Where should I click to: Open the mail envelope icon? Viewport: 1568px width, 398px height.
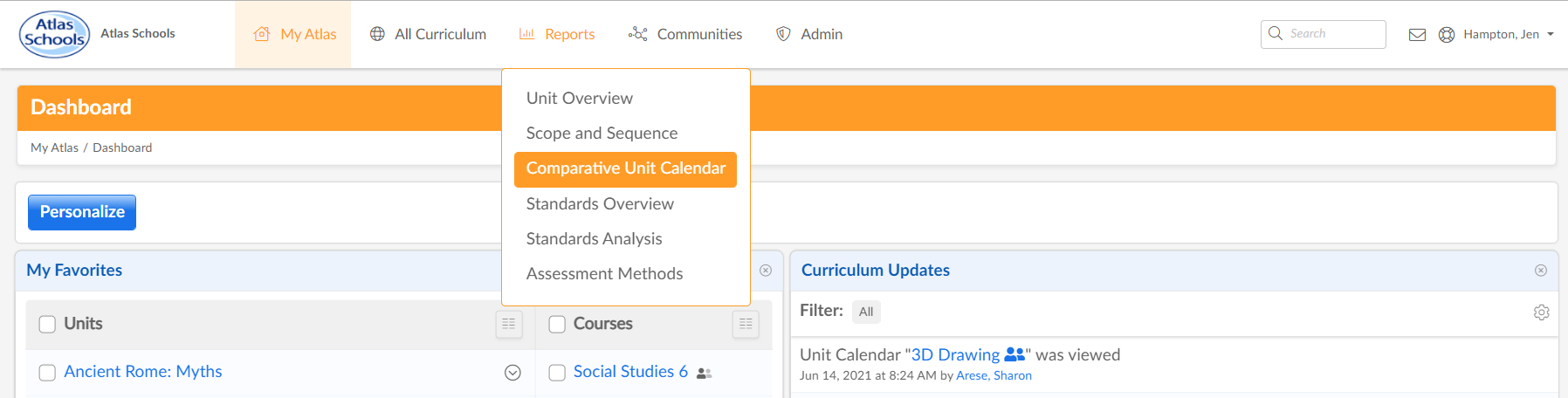[x=1417, y=35]
